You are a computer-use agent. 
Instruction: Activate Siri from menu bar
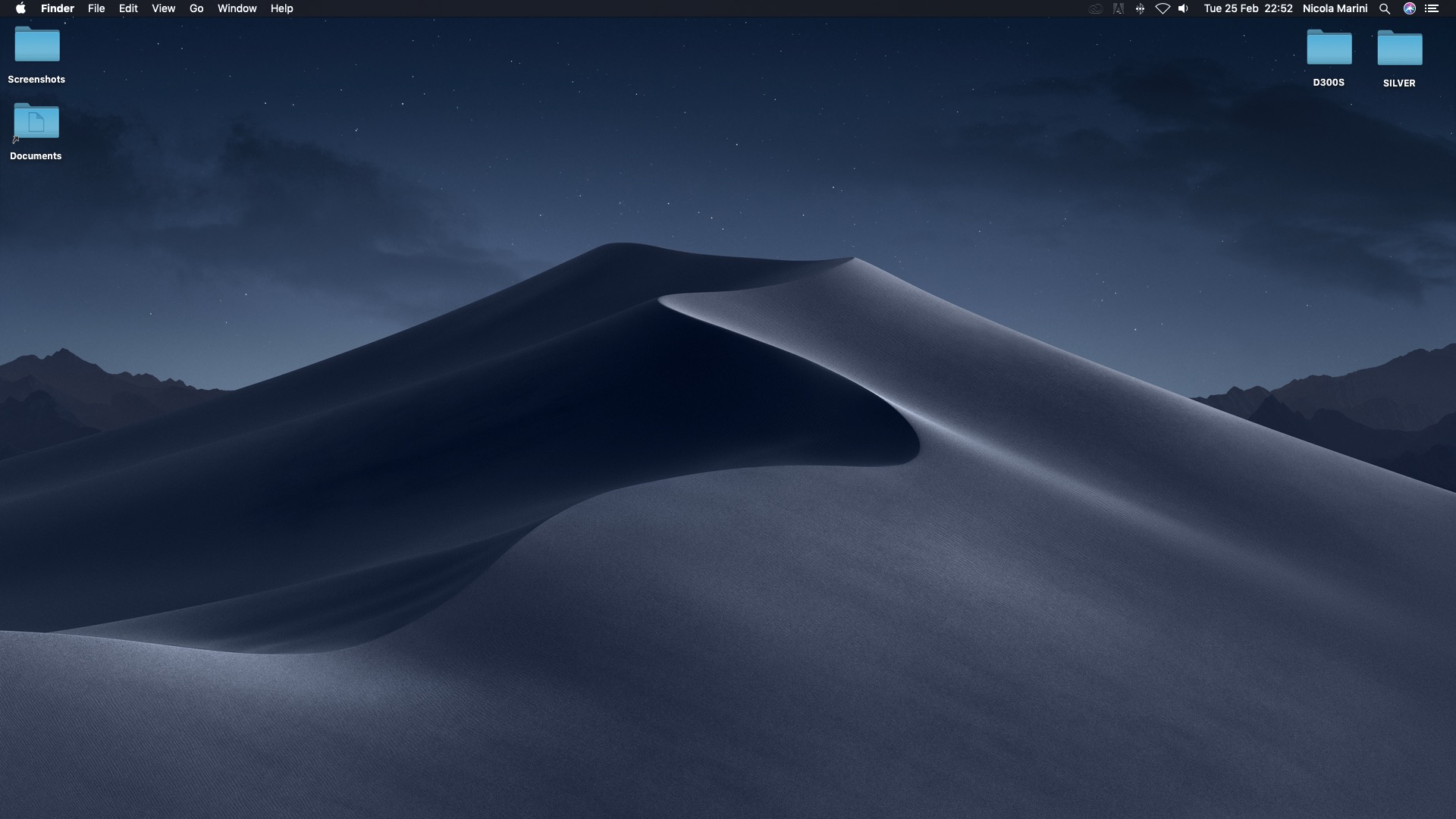click(x=1409, y=8)
